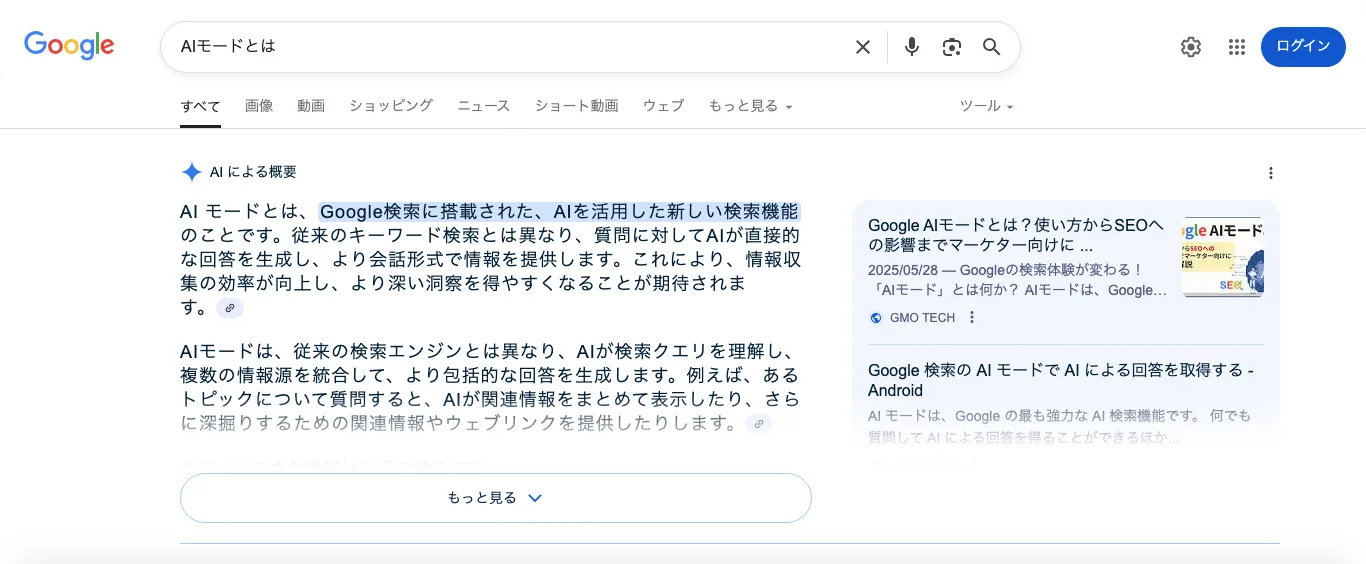
Task: Click the paragraph starting AIモードは、従来の検索エンジン
Action: [x=490, y=387]
